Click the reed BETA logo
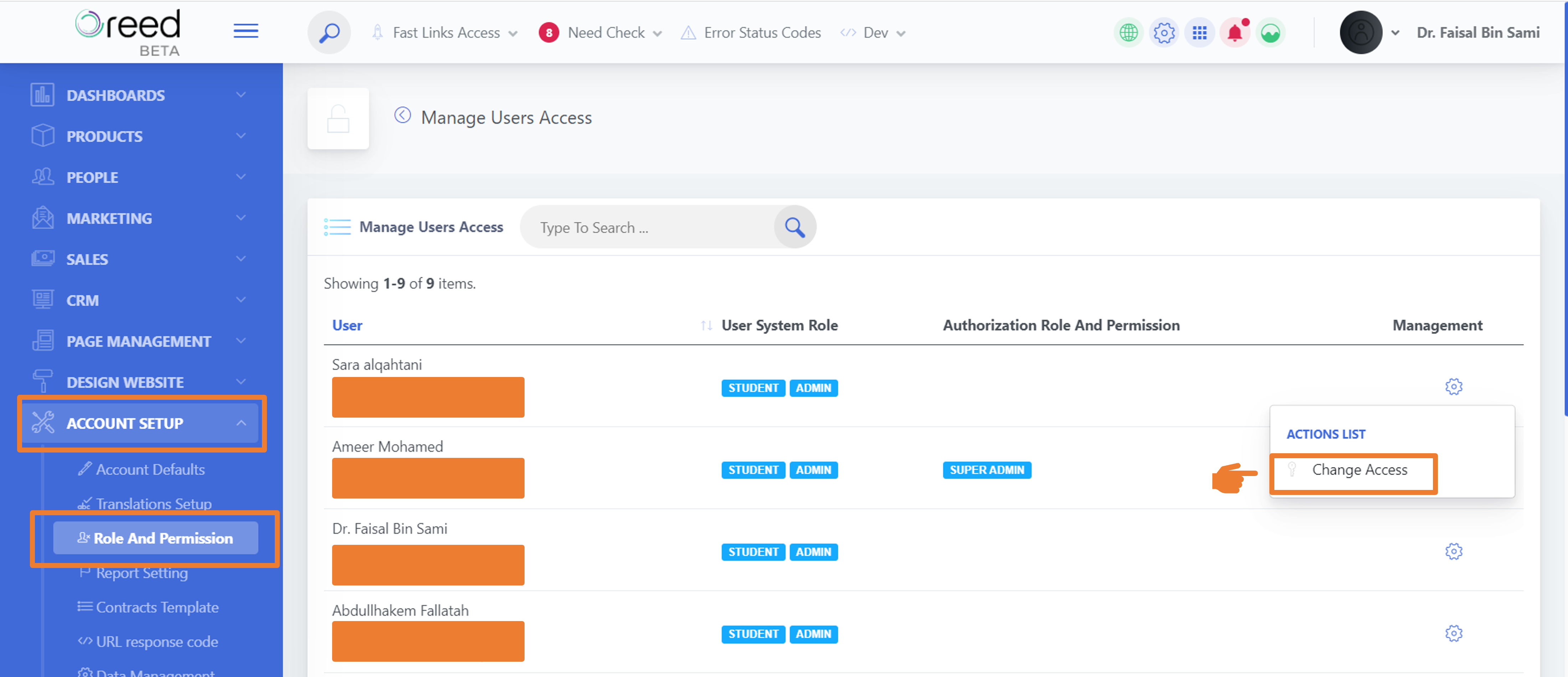Screen dimensions: 1568x677 point(128,32)
